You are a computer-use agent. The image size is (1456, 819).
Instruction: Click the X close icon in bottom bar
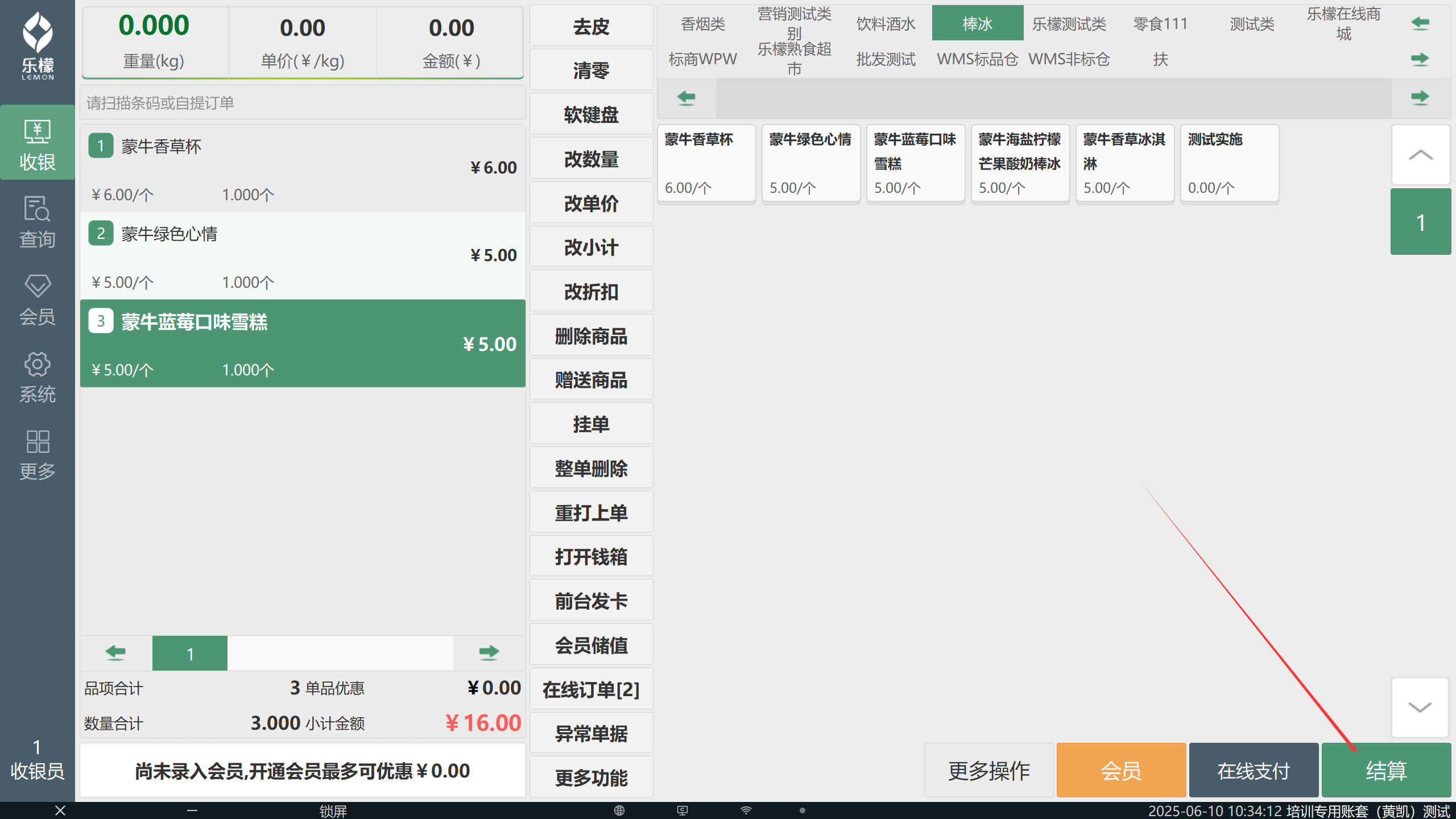[x=60, y=810]
